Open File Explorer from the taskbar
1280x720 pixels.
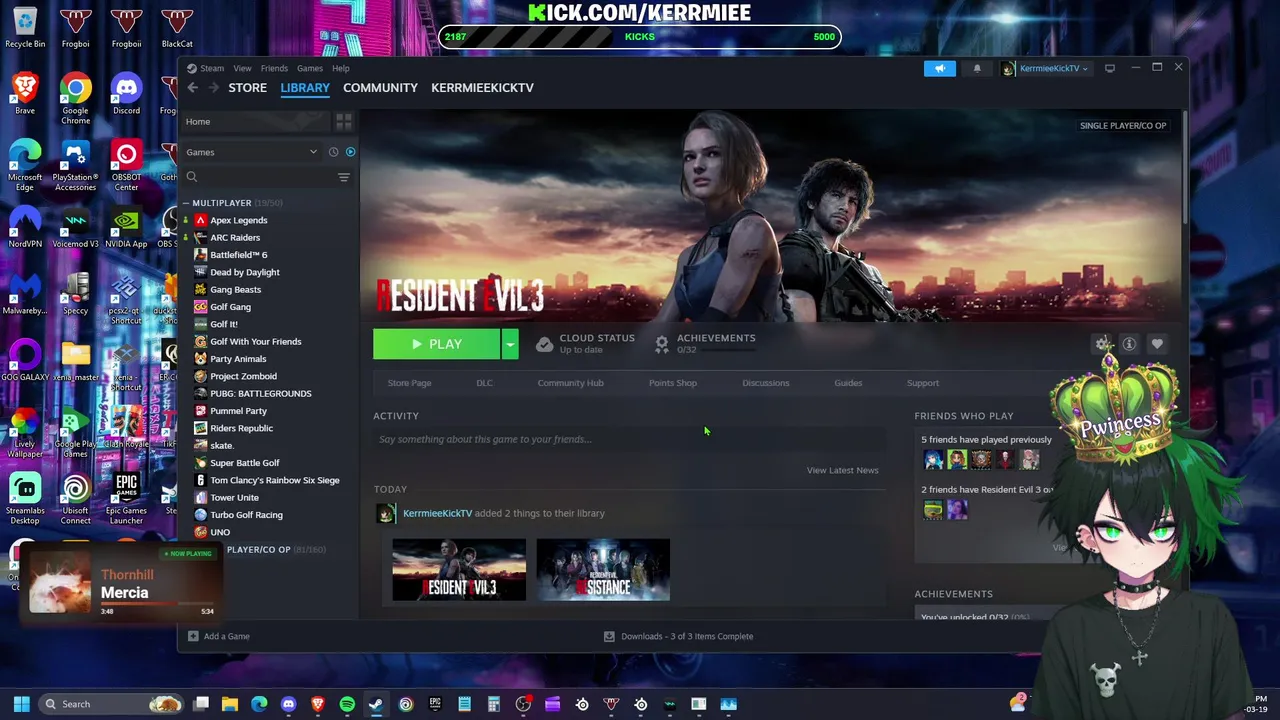[230, 704]
